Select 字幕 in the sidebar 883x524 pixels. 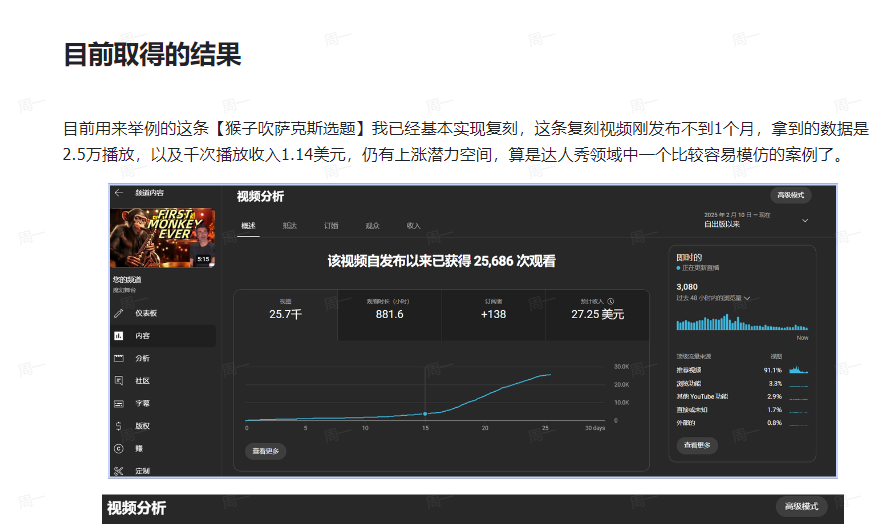(163, 404)
